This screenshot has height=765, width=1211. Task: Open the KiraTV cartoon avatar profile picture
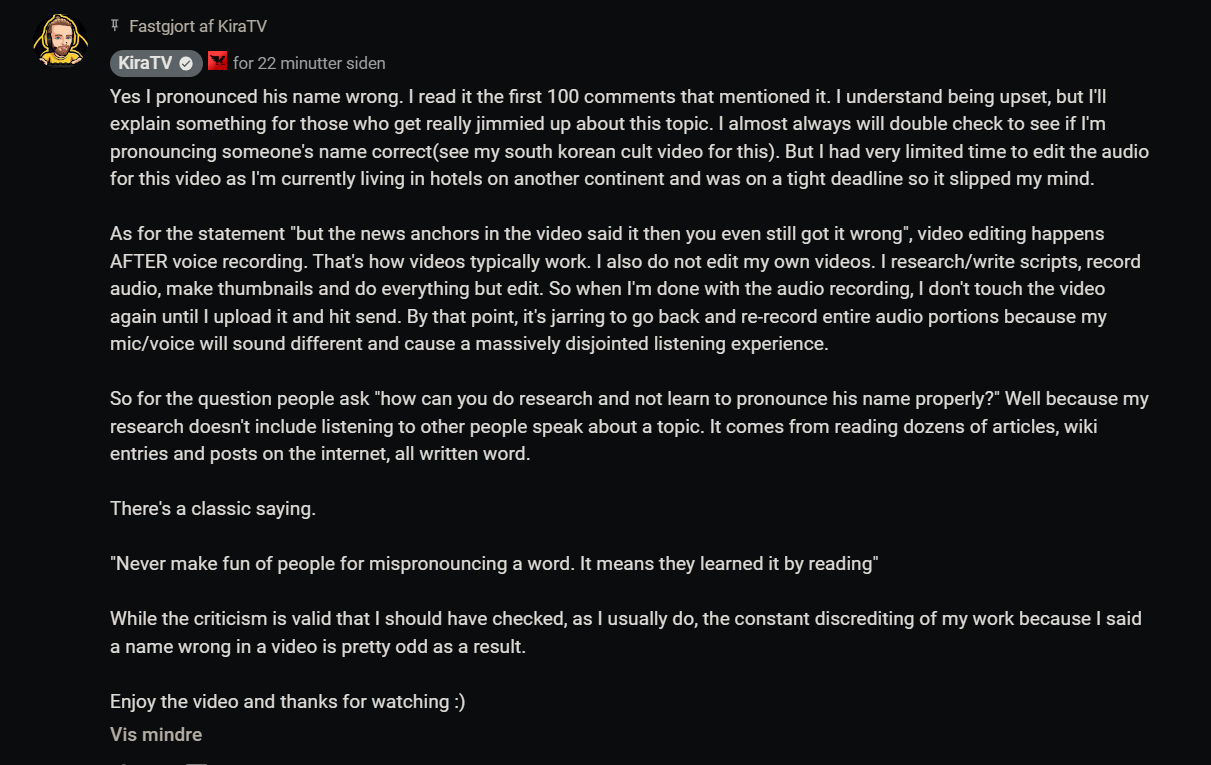60,40
